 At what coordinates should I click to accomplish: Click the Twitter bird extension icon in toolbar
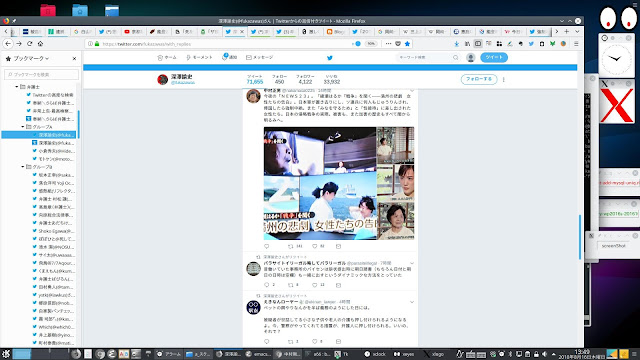pos(531,44)
